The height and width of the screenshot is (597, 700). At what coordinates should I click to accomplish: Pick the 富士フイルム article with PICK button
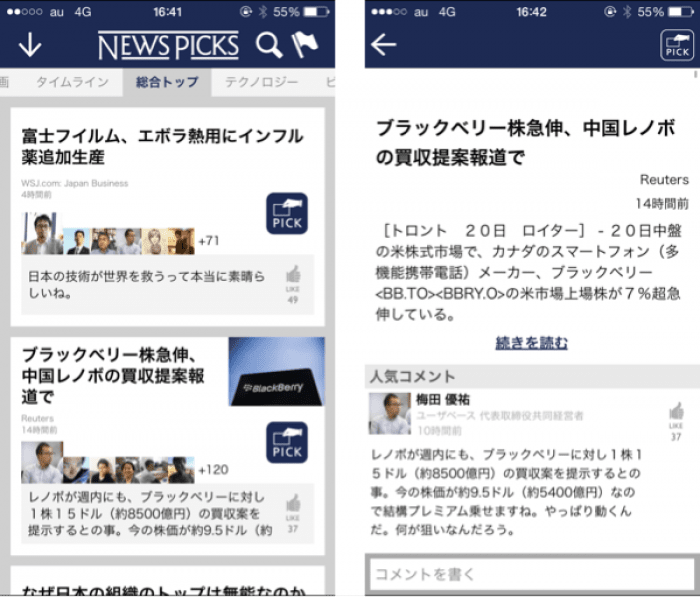pos(287,213)
